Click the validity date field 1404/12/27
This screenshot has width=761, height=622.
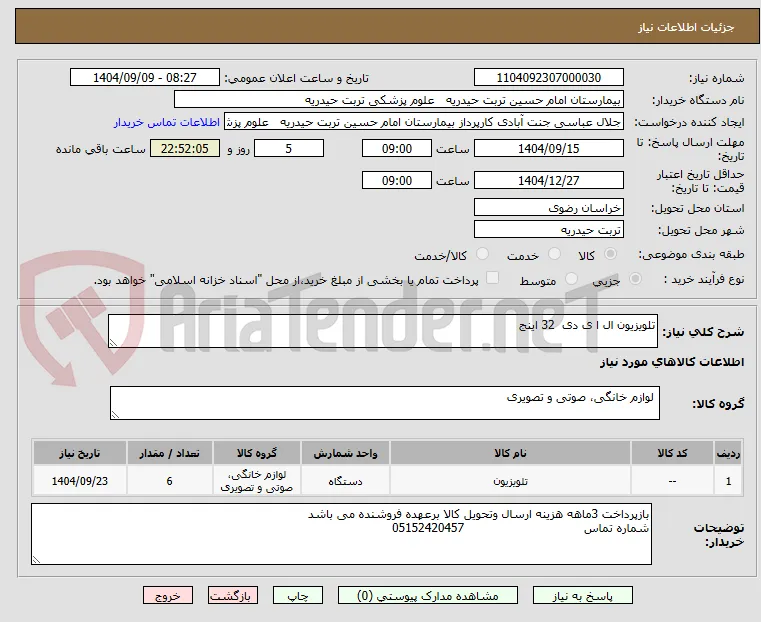tap(548, 180)
